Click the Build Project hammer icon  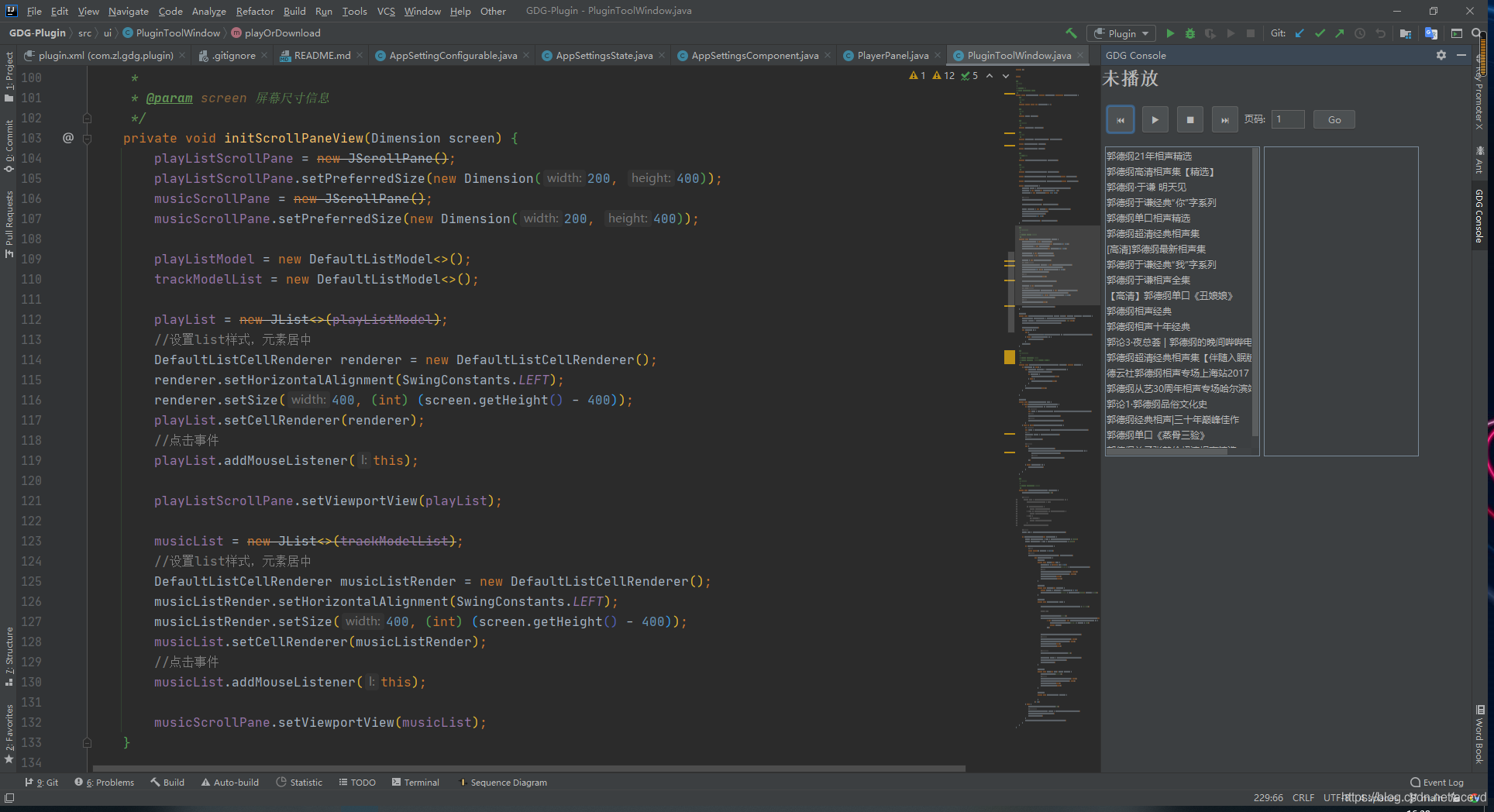click(x=1072, y=33)
